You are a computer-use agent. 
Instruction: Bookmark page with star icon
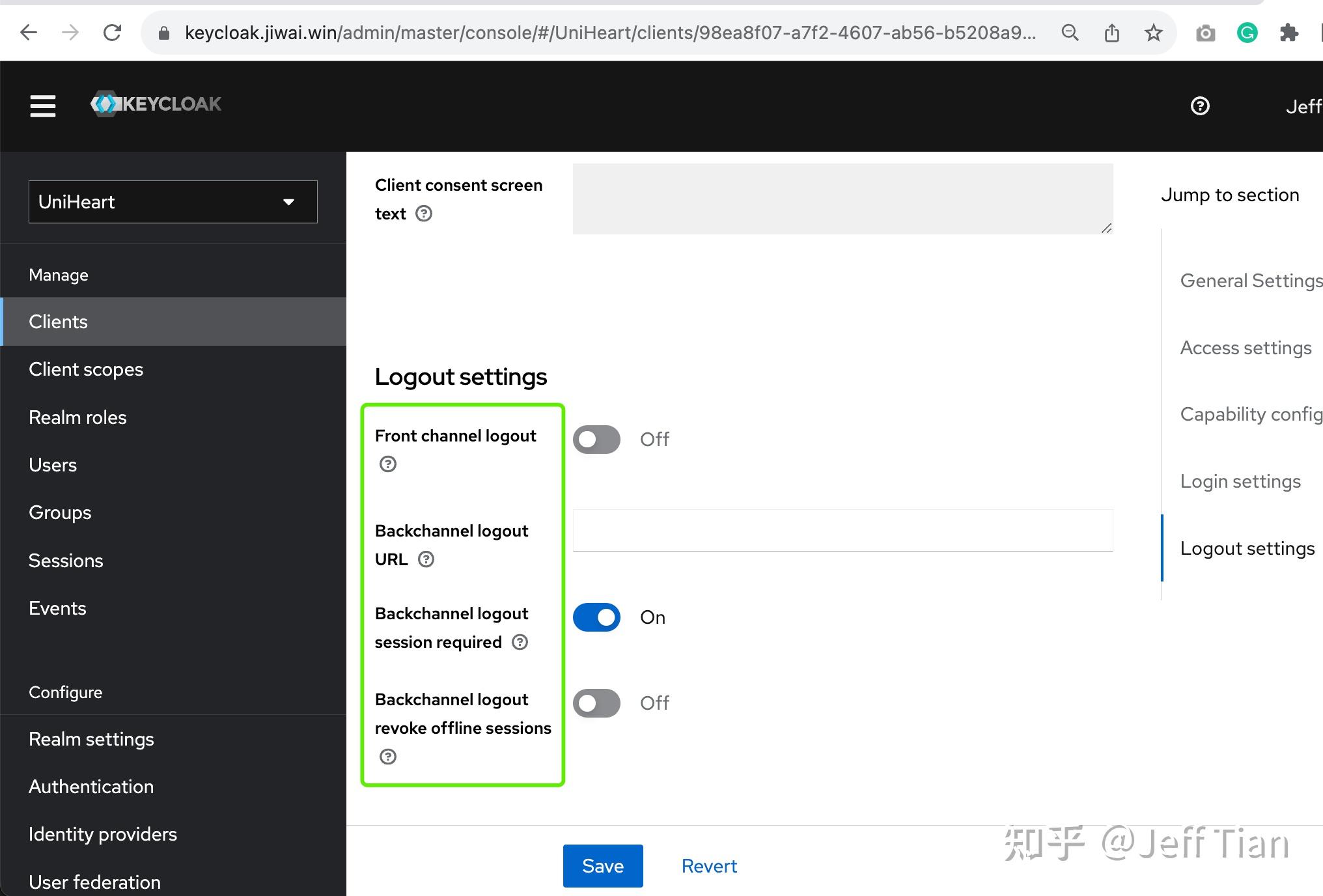(1153, 33)
